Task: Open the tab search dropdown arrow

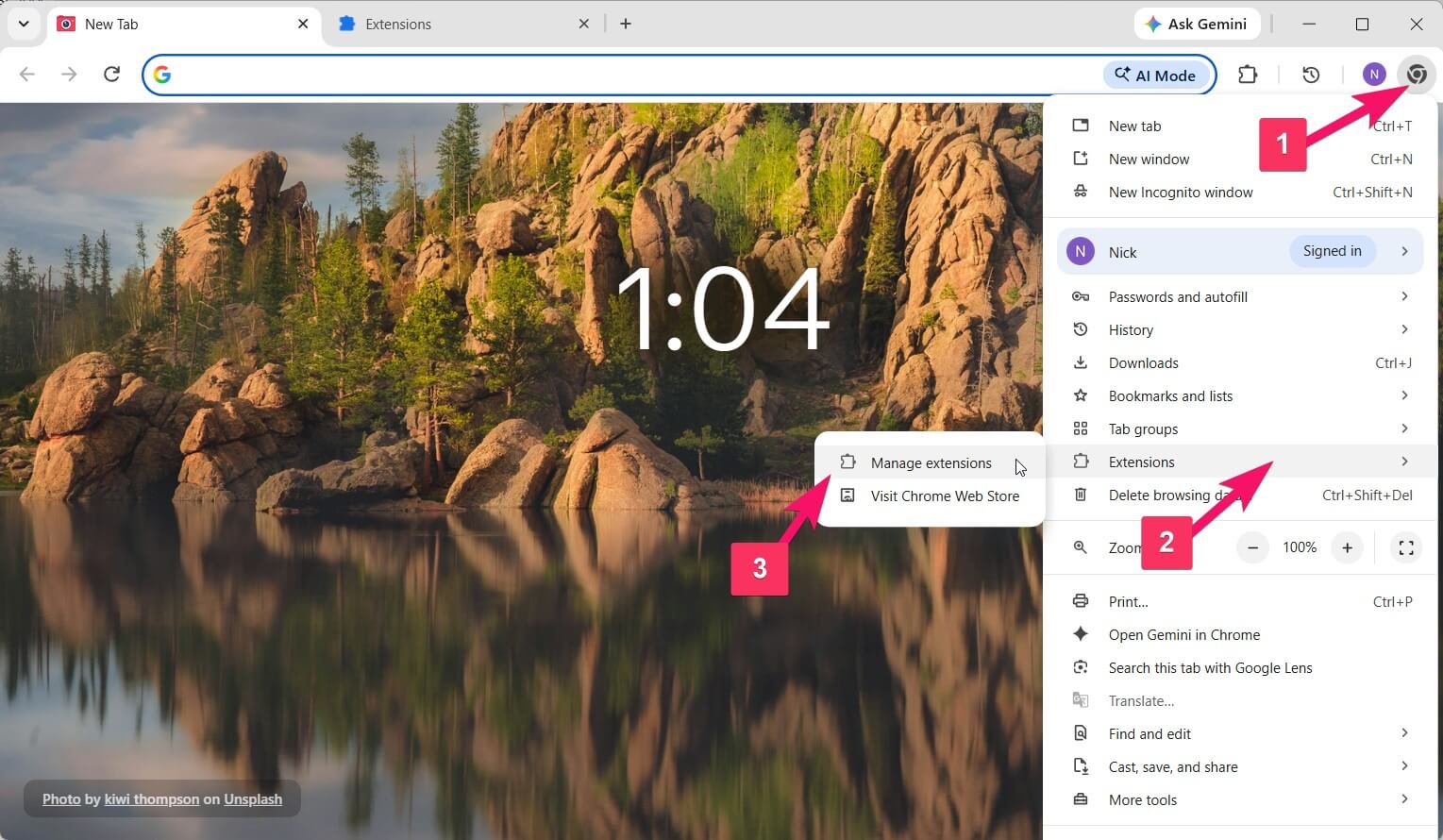Action: tap(24, 24)
